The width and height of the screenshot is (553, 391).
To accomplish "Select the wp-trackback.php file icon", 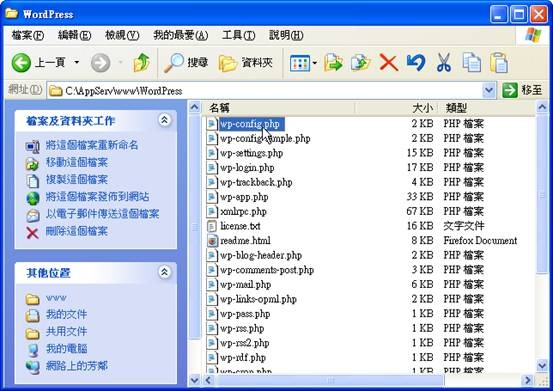I will click(212, 183).
